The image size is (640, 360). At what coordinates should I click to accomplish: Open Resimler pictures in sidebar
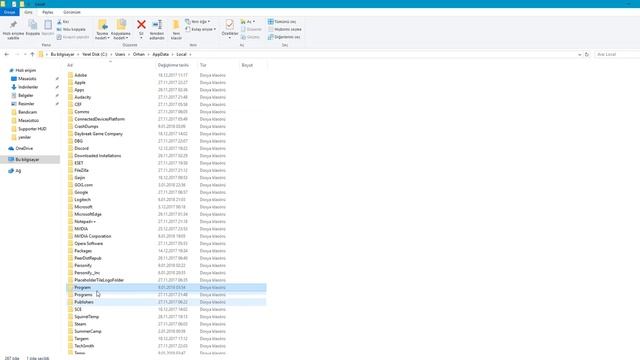26,104
